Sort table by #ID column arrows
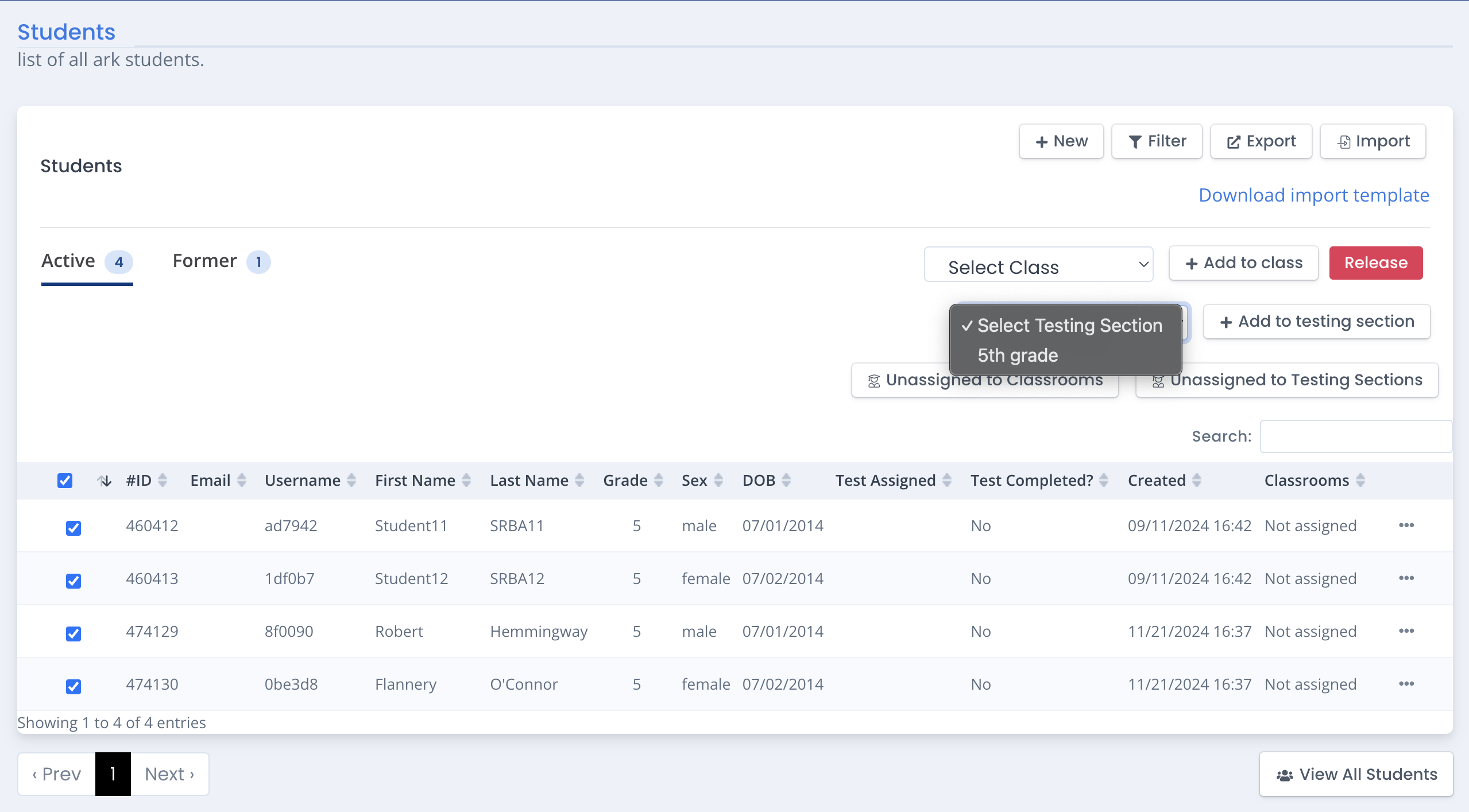Screen dimensions: 1469x812 [x=163, y=480]
